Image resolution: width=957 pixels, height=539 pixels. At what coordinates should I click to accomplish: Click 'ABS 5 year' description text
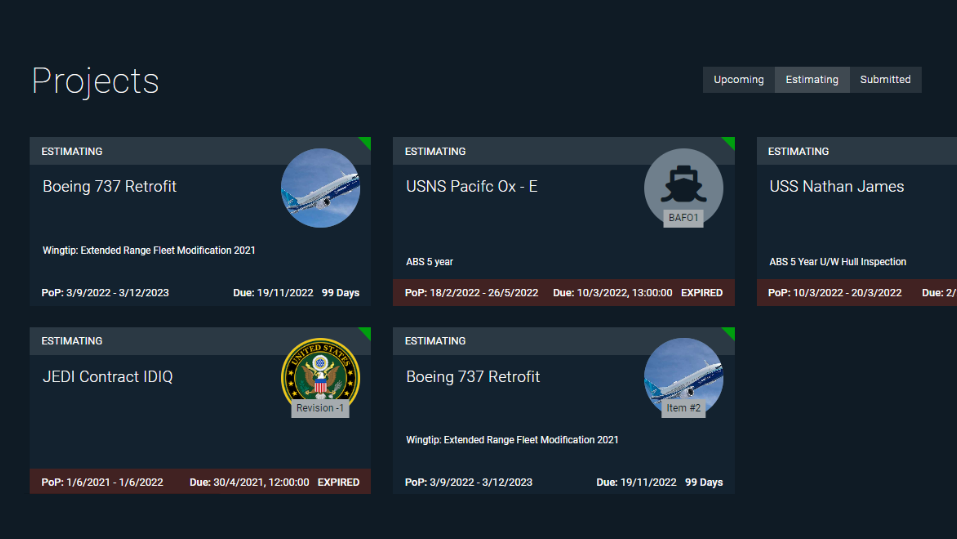430,262
